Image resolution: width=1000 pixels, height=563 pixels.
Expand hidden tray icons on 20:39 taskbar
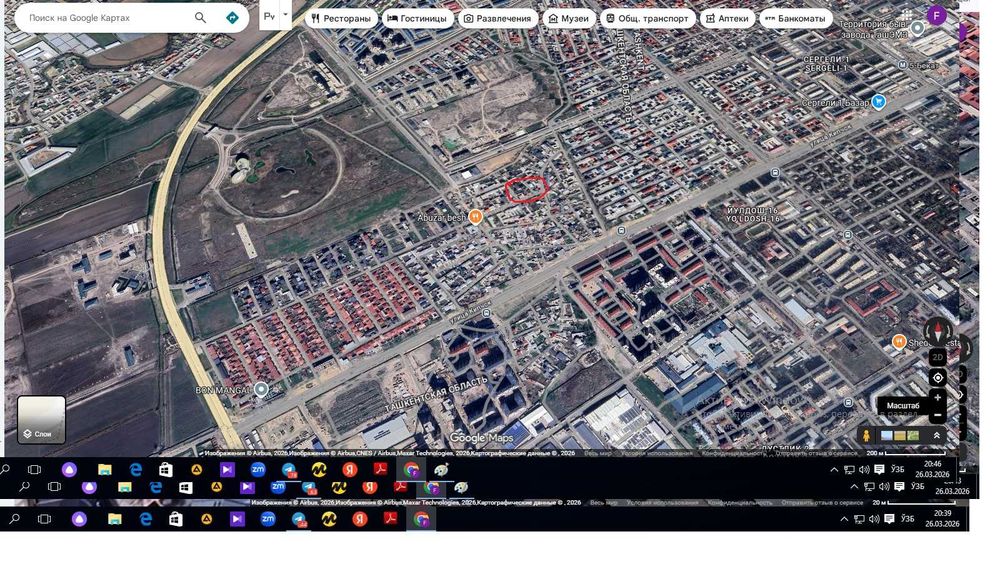tap(844, 519)
